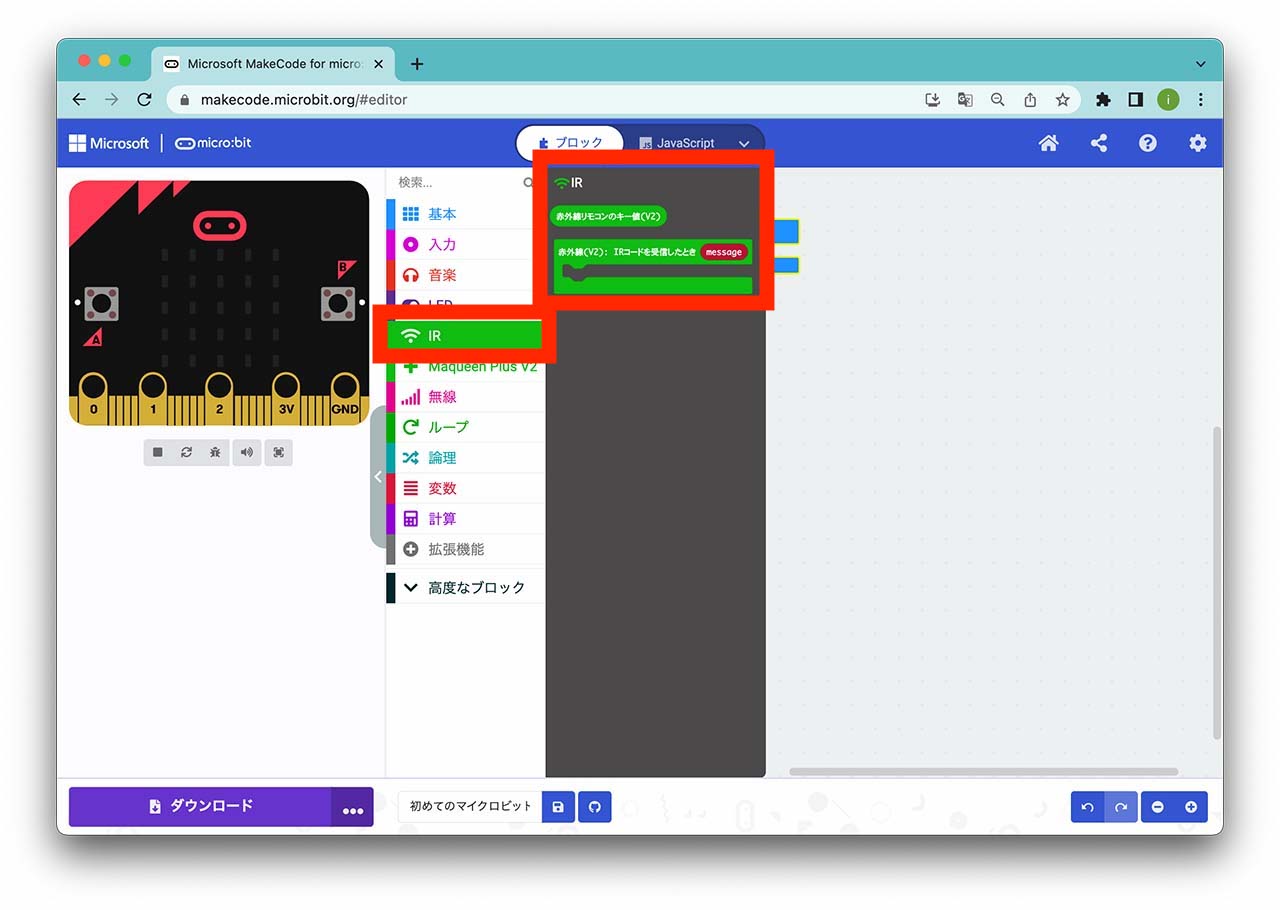Click the workspace horizontal scrollbar
1280x910 pixels.
pyautogui.click(x=983, y=772)
